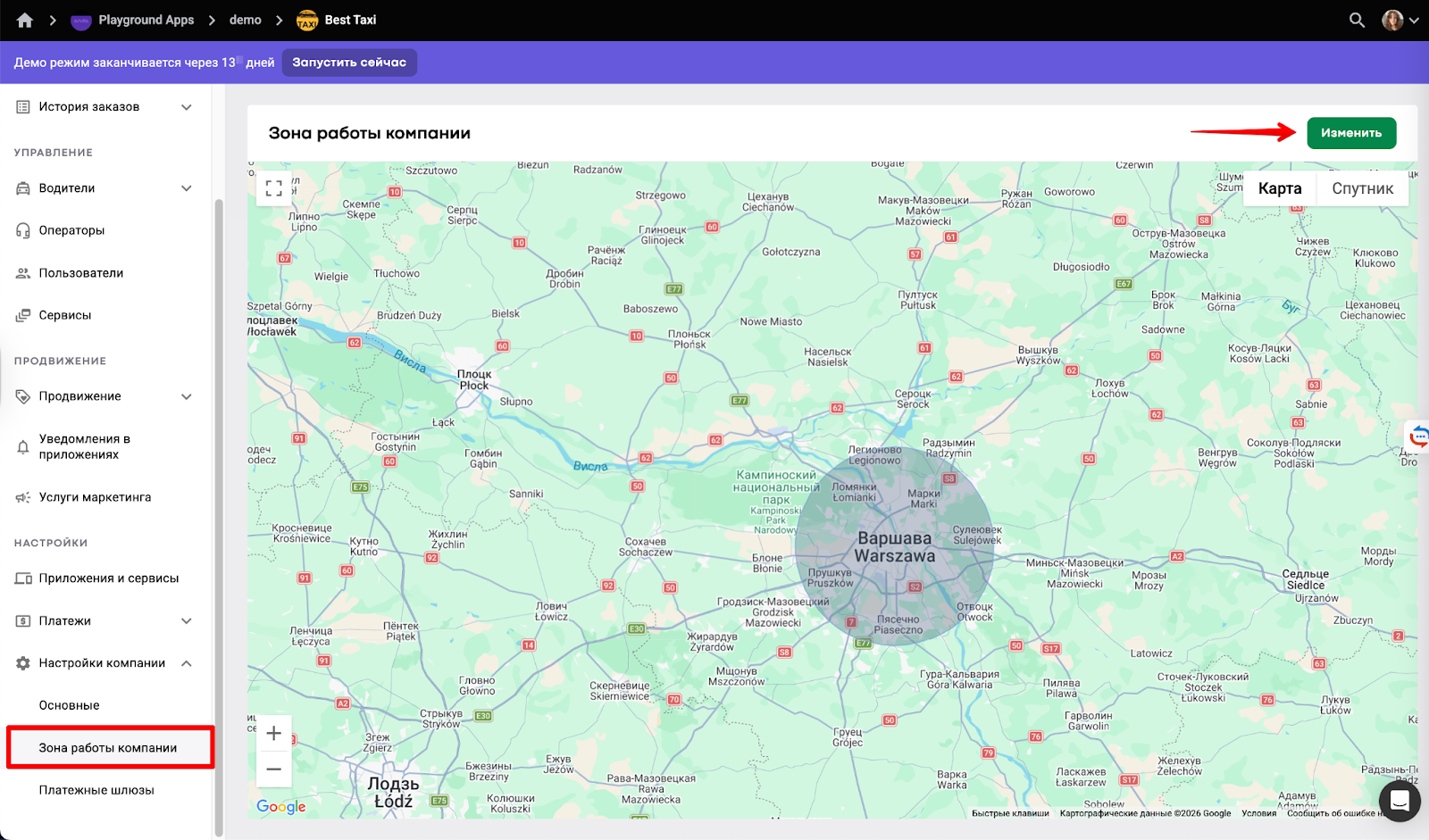Open the Основные settings page

pyautogui.click(x=70, y=705)
